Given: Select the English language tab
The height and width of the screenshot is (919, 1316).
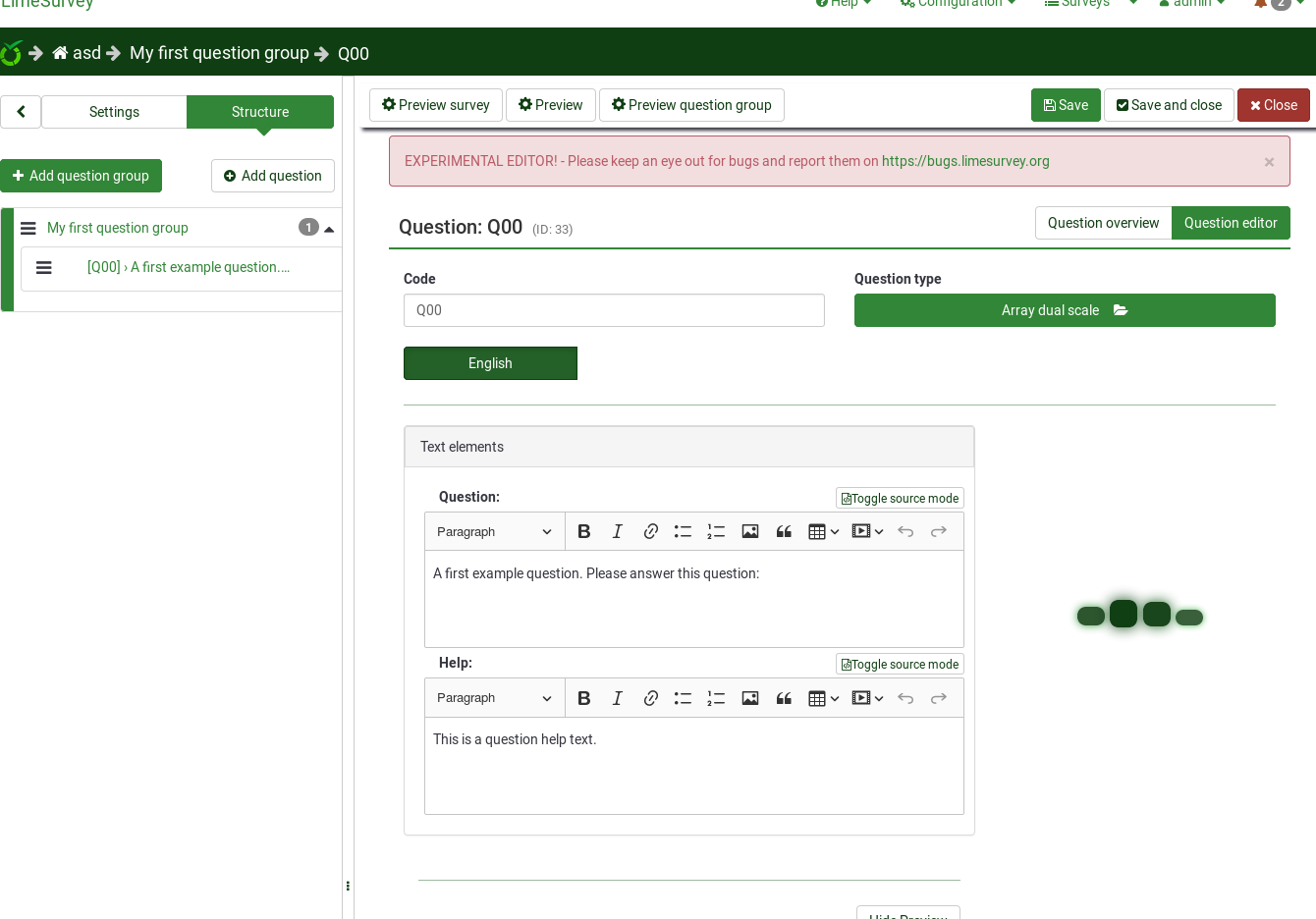Looking at the screenshot, I should (x=490, y=363).
